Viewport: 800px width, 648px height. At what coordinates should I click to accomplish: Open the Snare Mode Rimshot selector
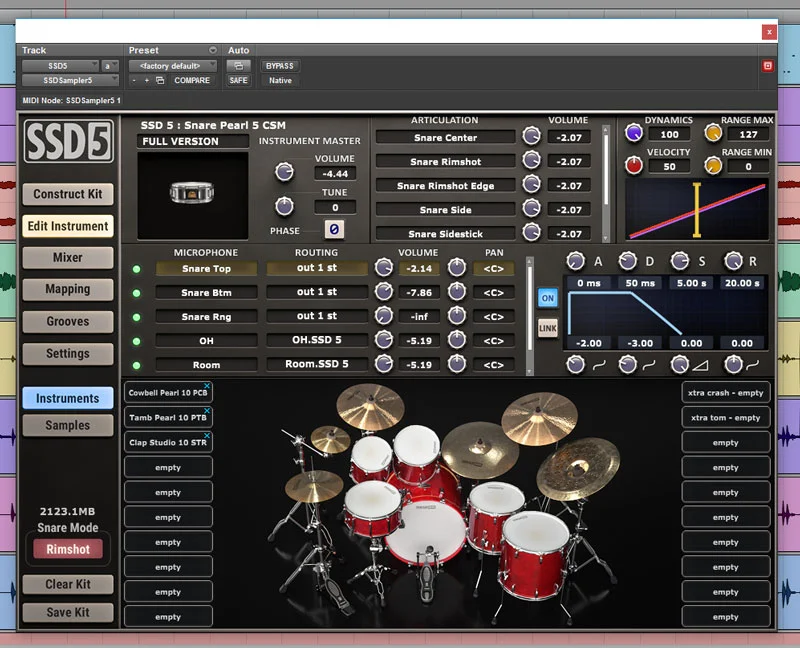pyautogui.click(x=68, y=549)
